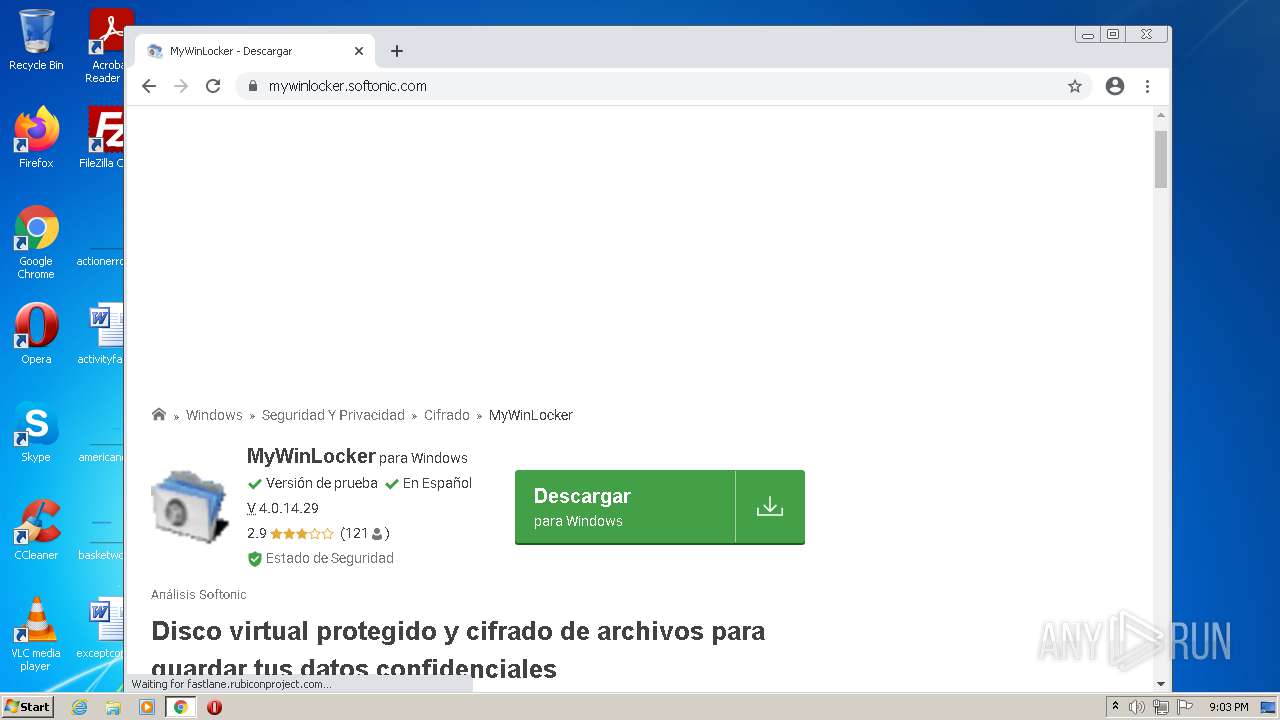Launch Internet Explorer from the taskbar
1280x720 pixels.
pyautogui.click(x=80, y=707)
